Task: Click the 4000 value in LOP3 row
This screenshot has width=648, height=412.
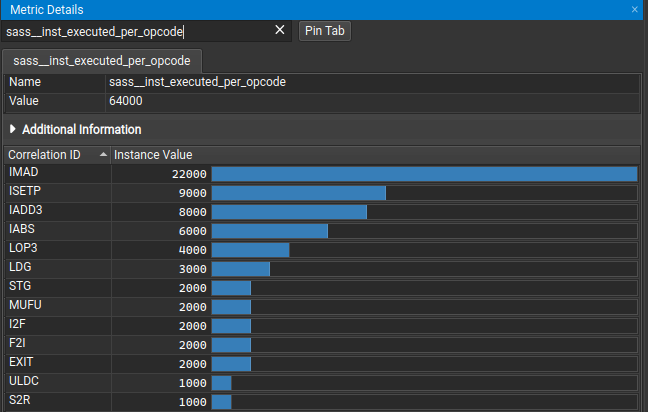Action: click(193, 250)
